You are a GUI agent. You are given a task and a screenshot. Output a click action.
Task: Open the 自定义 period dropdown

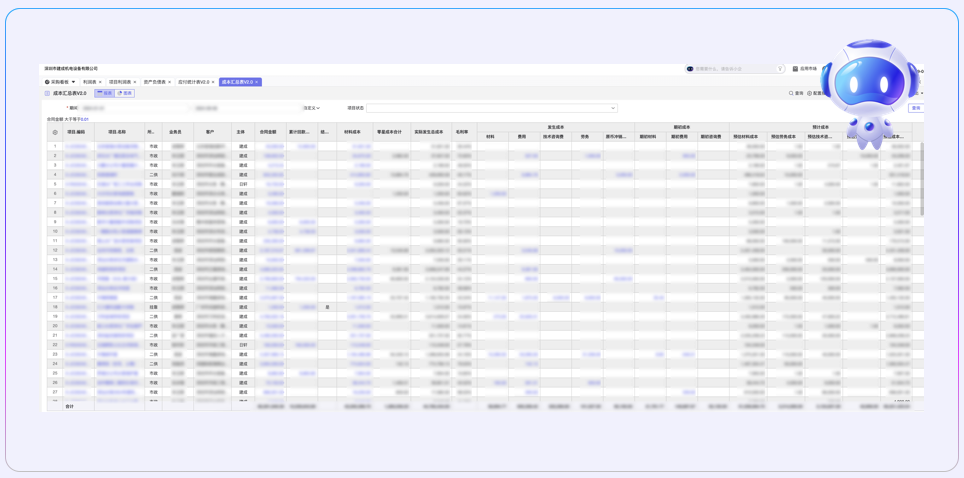pos(312,108)
